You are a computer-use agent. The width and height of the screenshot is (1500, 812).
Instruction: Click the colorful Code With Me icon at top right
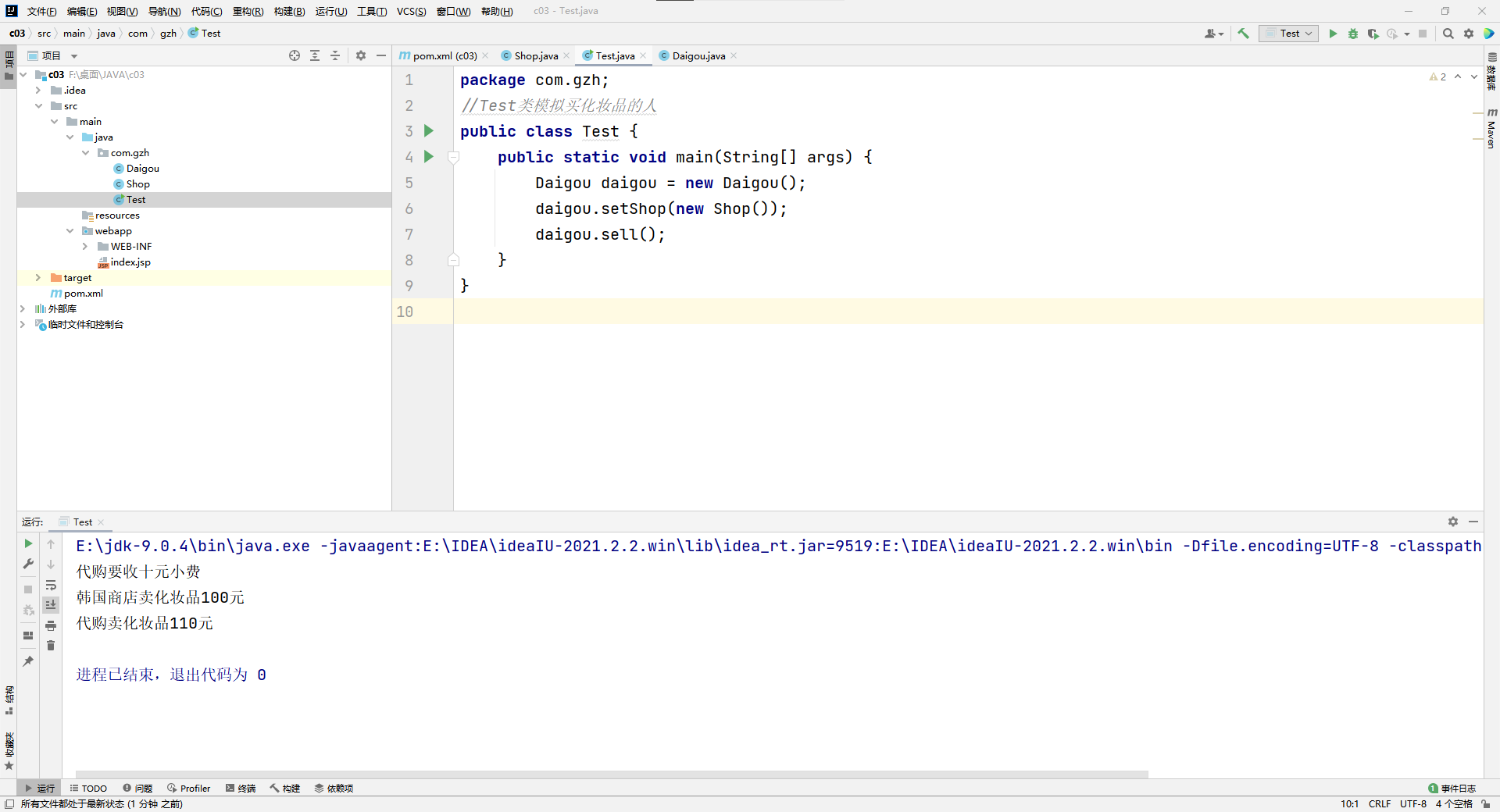[1489, 34]
